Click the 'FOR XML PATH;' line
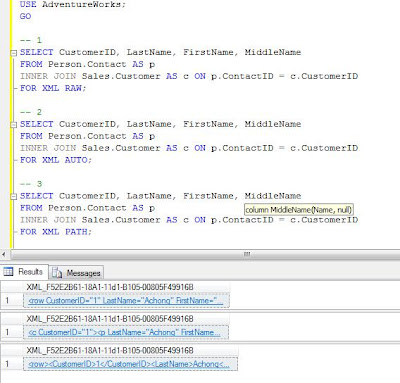400x383 pixels. (x=56, y=232)
